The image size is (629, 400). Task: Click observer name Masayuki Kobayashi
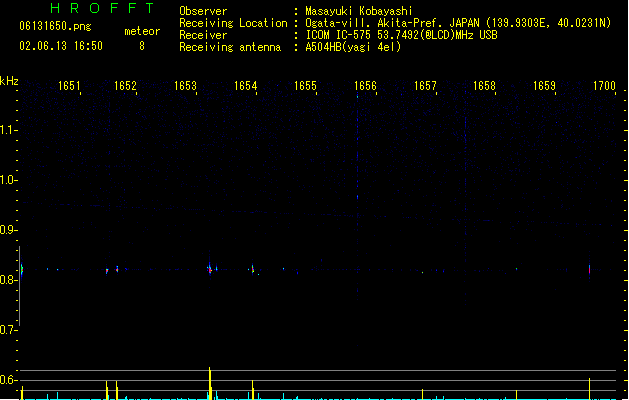359,11
